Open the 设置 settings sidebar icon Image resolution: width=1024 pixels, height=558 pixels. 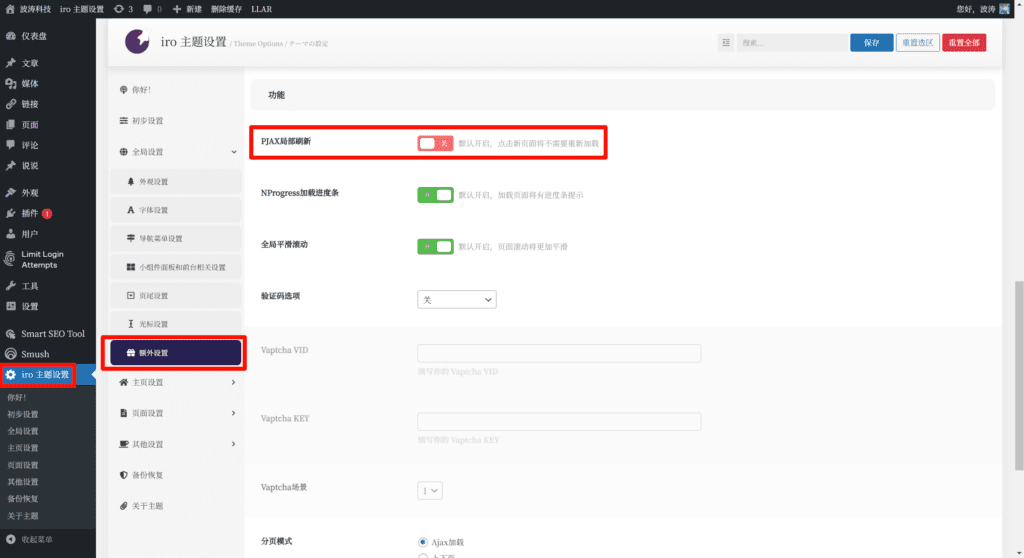pyautogui.click(x=10, y=306)
